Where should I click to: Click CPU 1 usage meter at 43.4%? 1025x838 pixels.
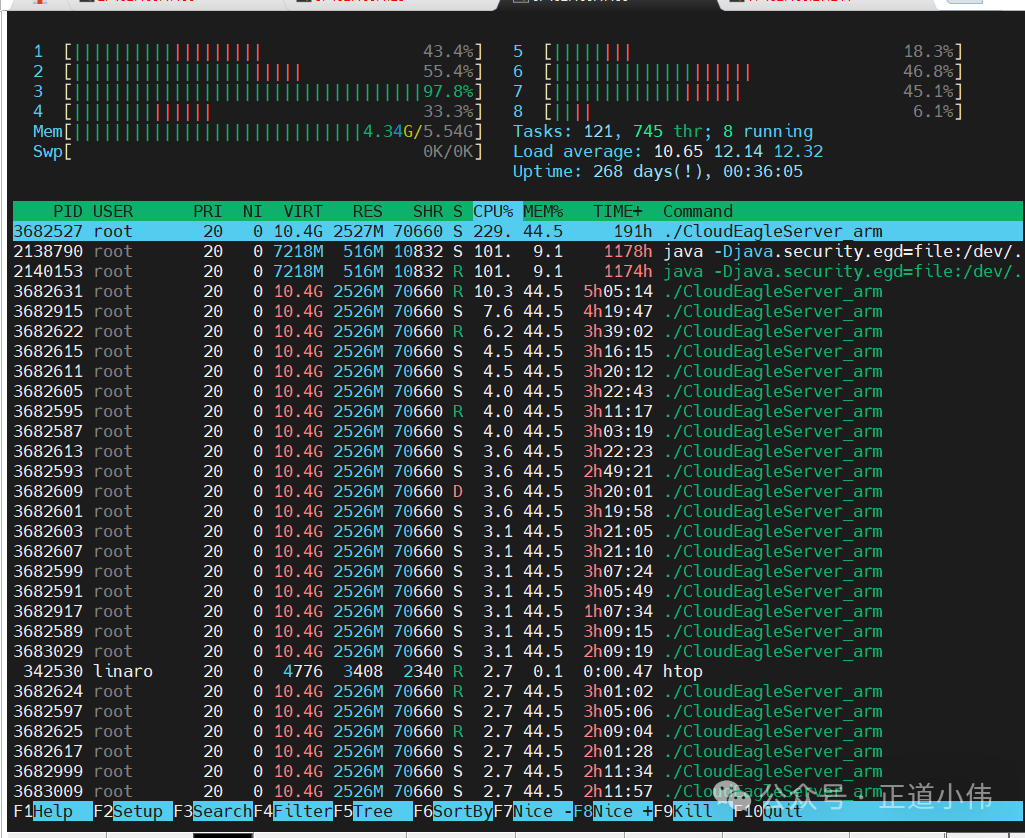(258, 51)
